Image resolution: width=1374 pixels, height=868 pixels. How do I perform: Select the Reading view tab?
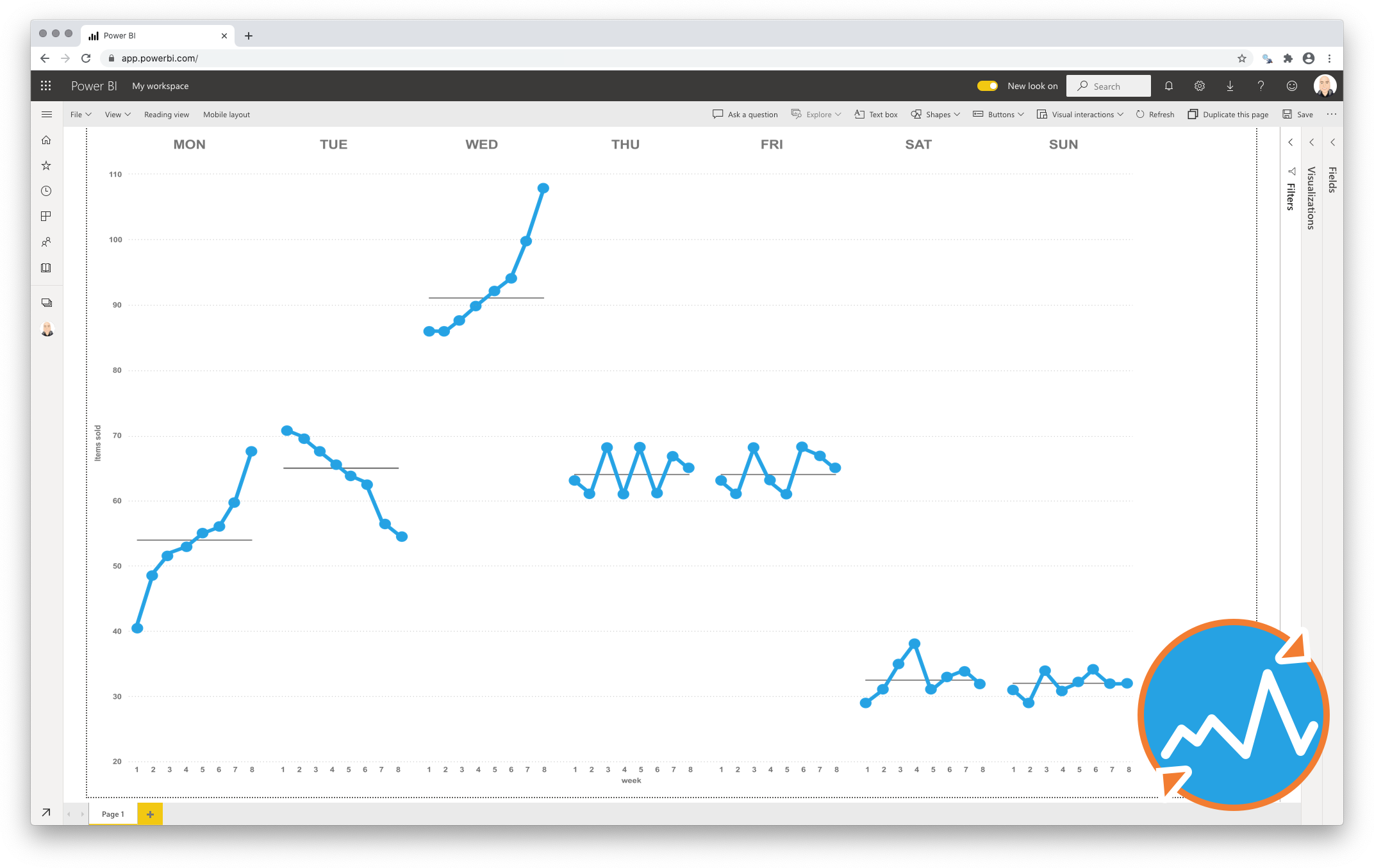coord(166,114)
